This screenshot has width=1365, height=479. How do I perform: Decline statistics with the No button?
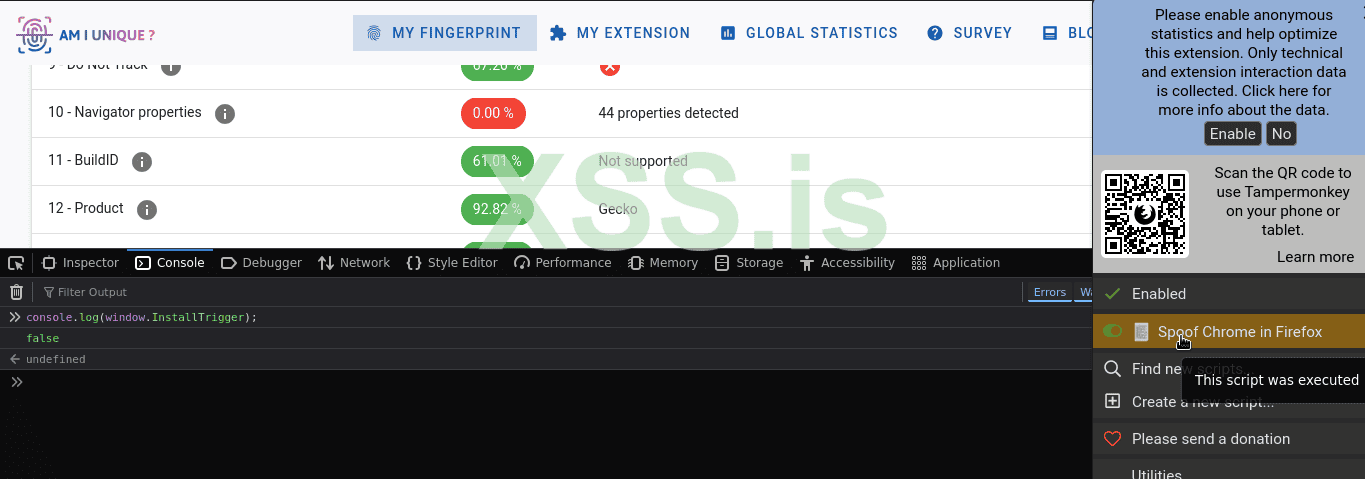click(1281, 134)
